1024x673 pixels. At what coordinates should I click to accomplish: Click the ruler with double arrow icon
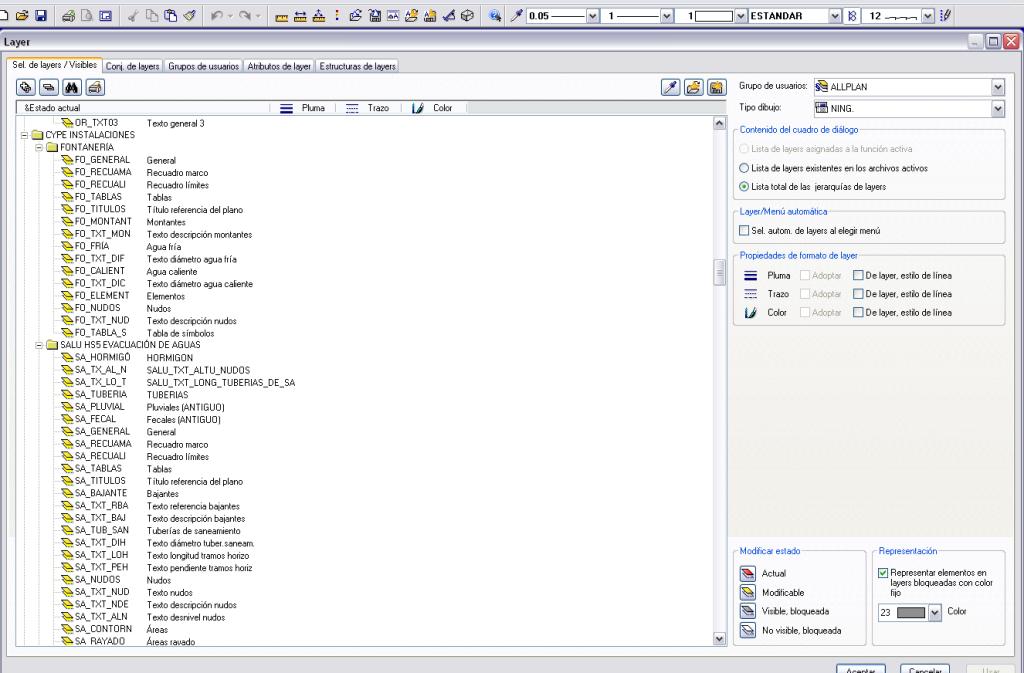pos(300,16)
